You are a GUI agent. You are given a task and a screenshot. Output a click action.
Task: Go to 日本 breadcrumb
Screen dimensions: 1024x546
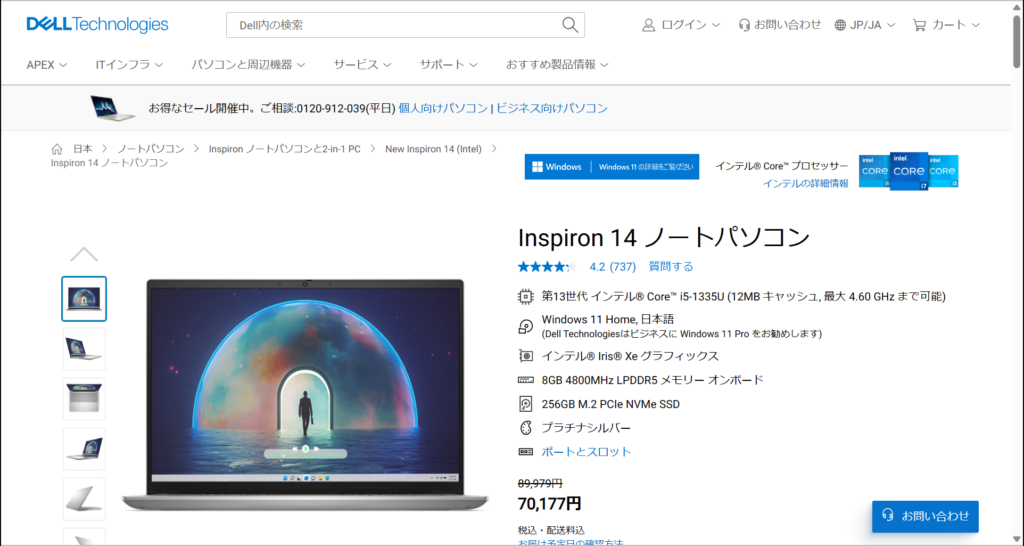coord(82,149)
